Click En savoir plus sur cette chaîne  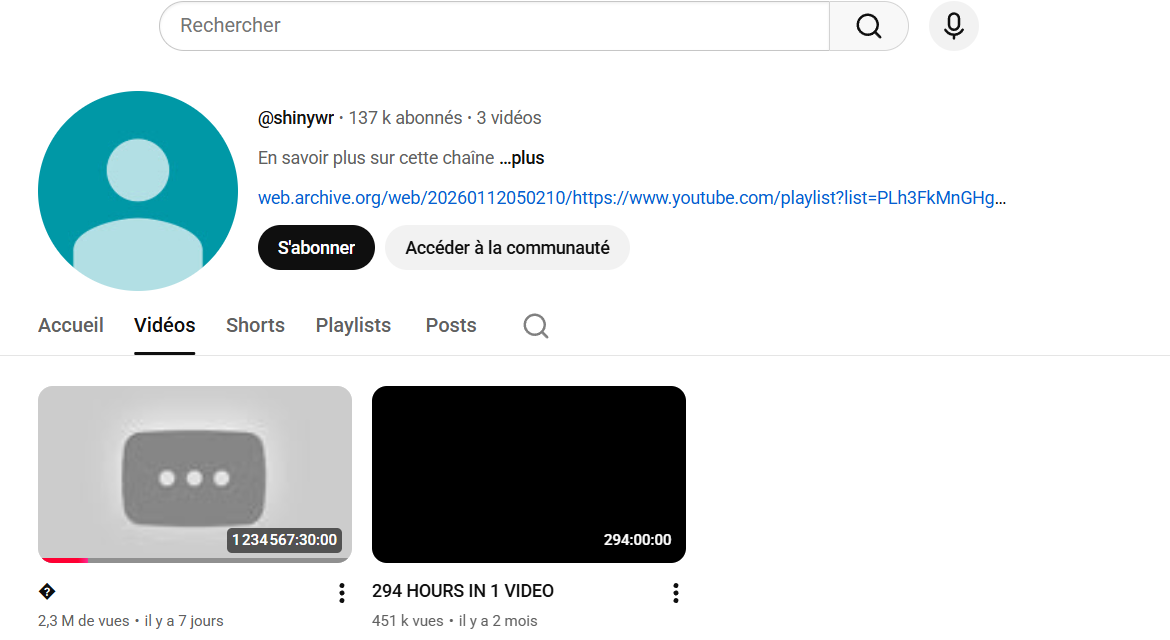coord(376,158)
